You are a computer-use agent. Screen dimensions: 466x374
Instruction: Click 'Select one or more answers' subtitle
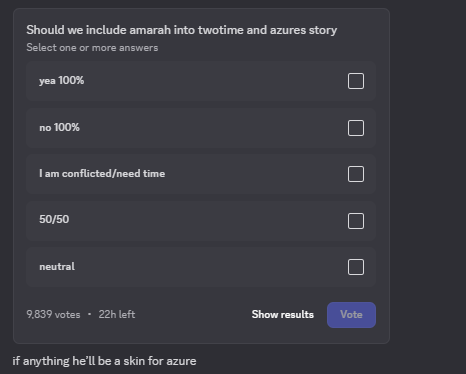coord(92,48)
